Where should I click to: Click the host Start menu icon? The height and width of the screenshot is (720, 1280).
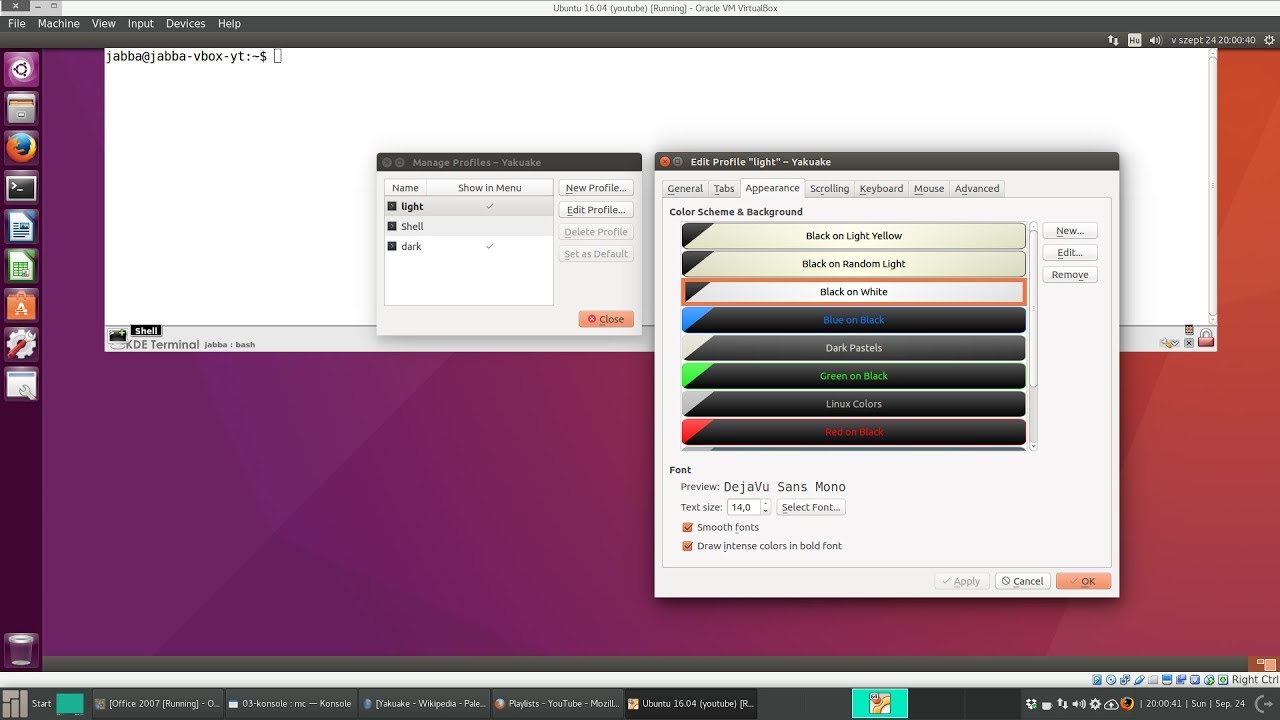pos(14,703)
